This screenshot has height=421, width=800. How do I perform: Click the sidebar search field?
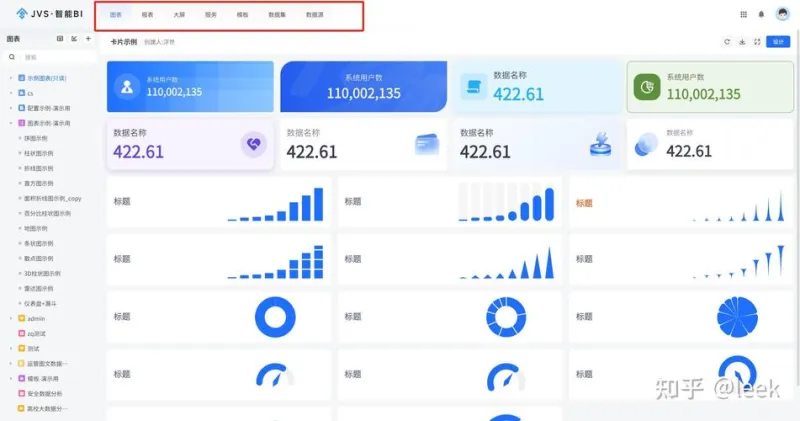tap(49, 57)
